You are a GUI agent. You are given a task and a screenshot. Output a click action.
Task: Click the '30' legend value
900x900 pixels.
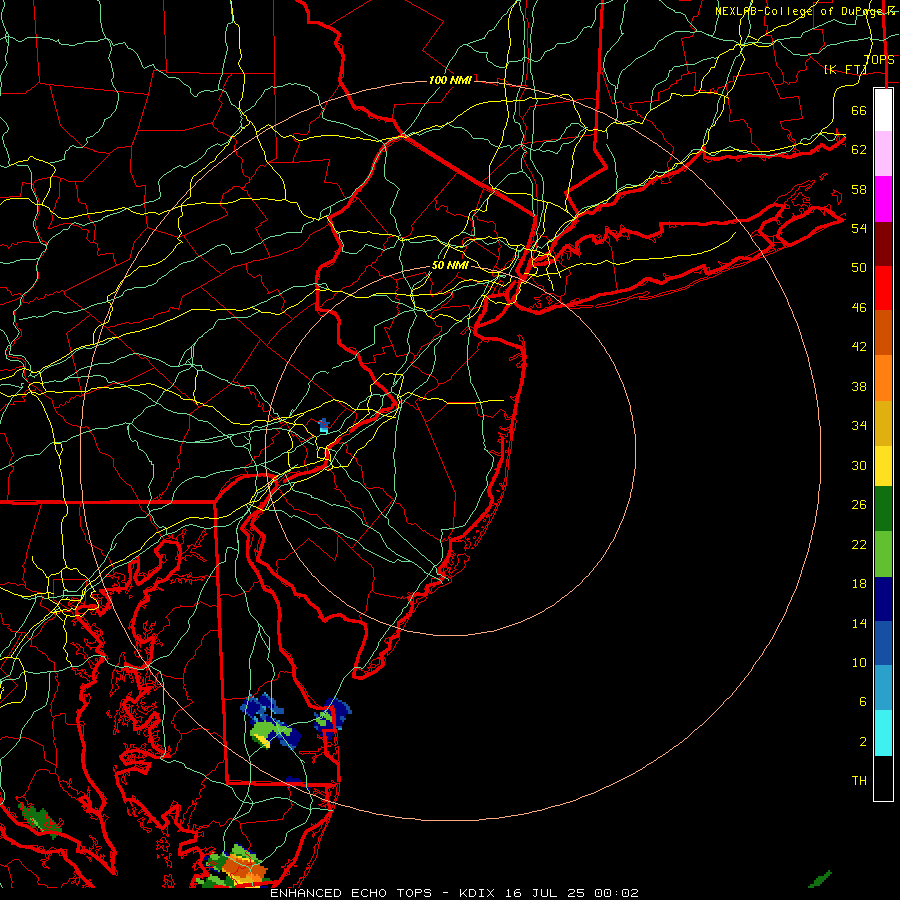click(x=859, y=465)
